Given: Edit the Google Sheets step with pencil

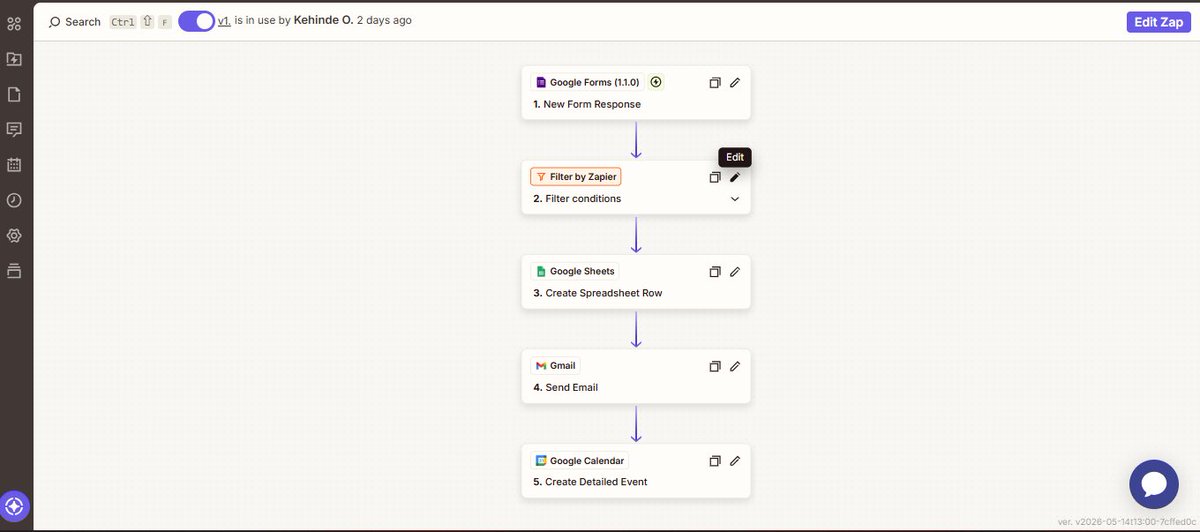Looking at the screenshot, I should pos(735,272).
